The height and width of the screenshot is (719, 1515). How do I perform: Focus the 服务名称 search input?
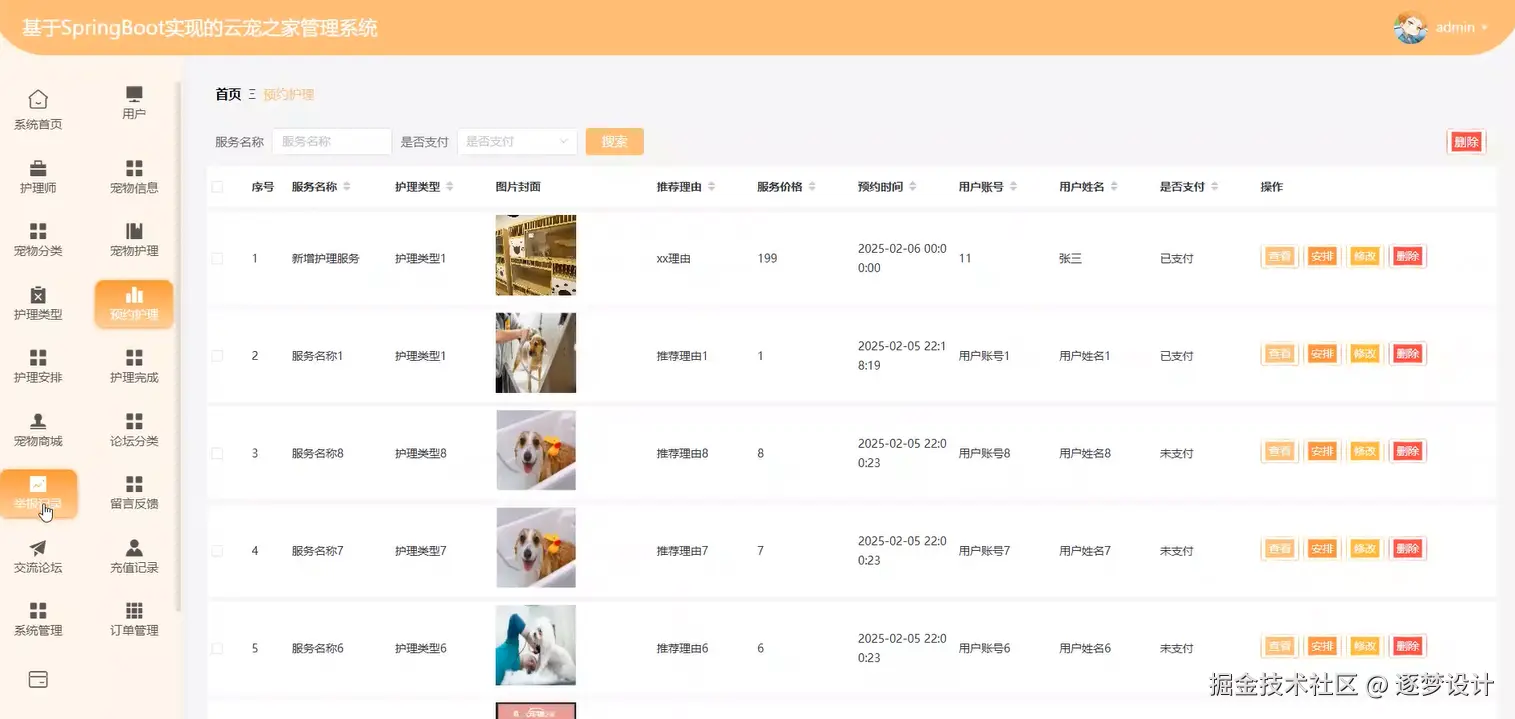332,142
